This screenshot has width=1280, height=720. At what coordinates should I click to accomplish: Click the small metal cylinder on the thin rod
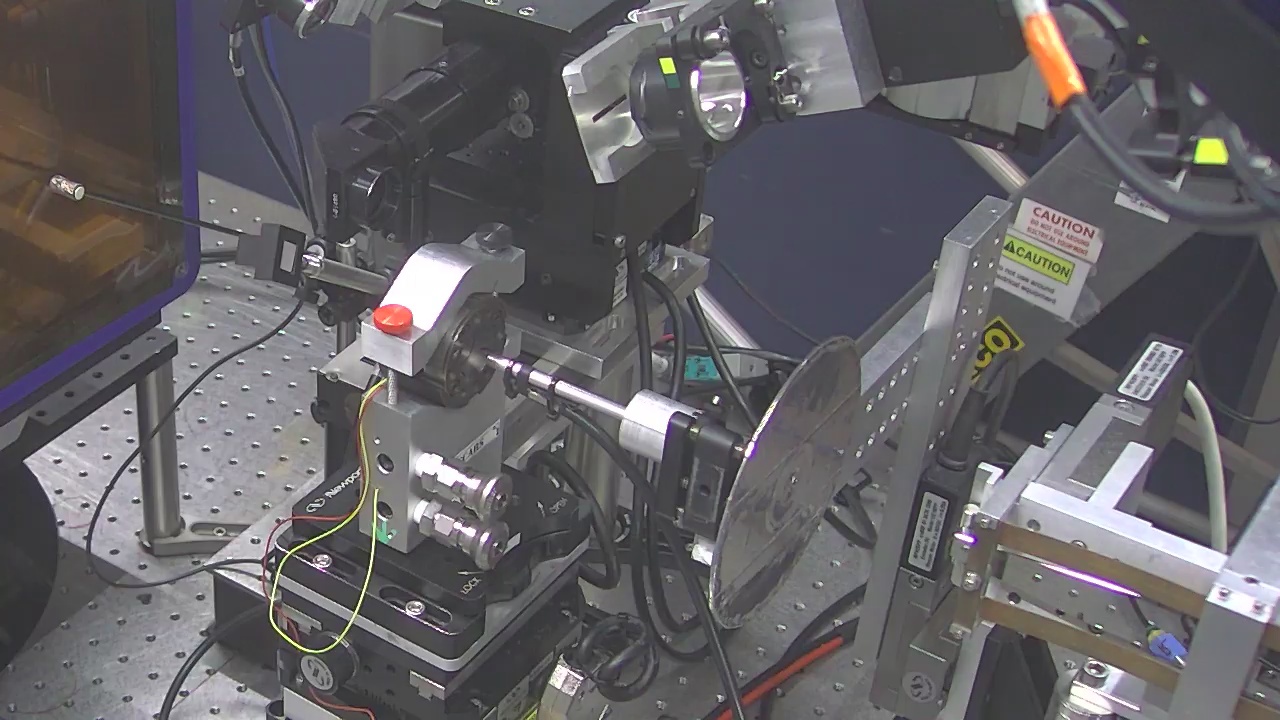pyautogui.click(x=67, y=187)
